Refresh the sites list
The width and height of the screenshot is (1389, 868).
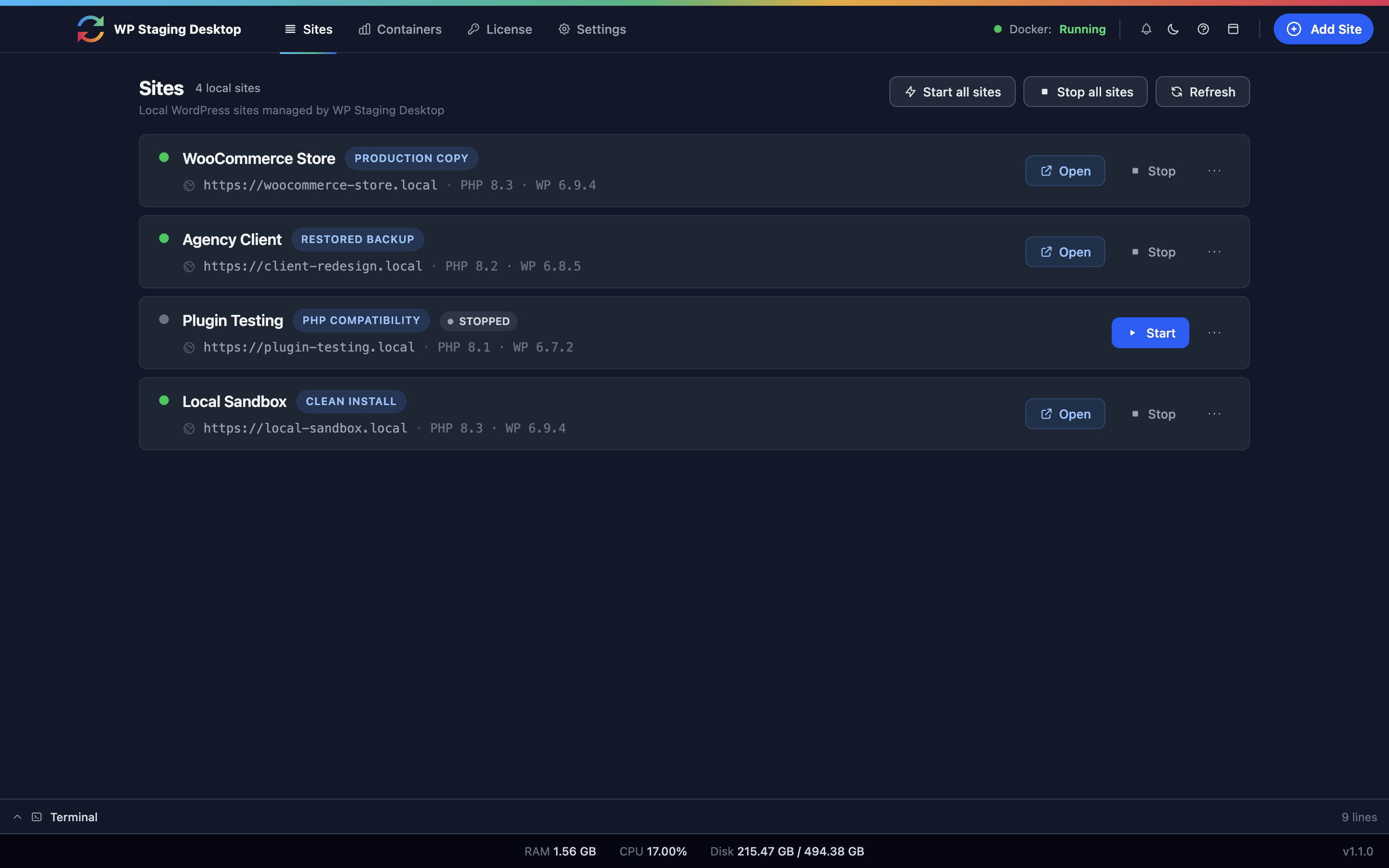[x=1202, y=92]
